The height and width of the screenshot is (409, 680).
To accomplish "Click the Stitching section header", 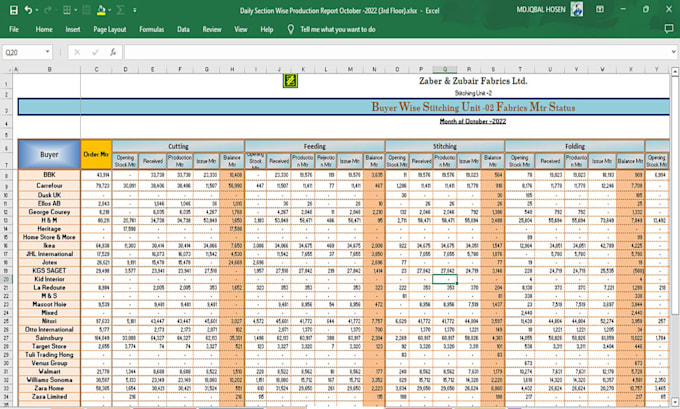I will pyautogui.click(x=445, y=146).
